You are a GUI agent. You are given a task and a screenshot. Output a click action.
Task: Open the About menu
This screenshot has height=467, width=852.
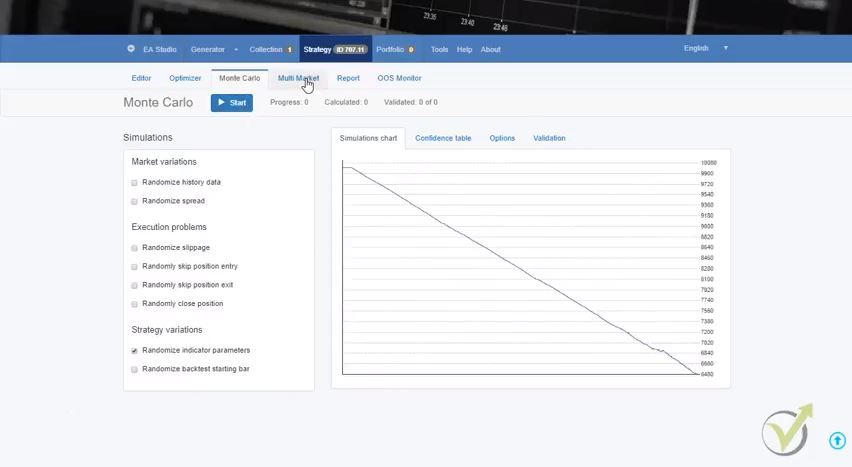pyautogui.click(x=490, y=49)
